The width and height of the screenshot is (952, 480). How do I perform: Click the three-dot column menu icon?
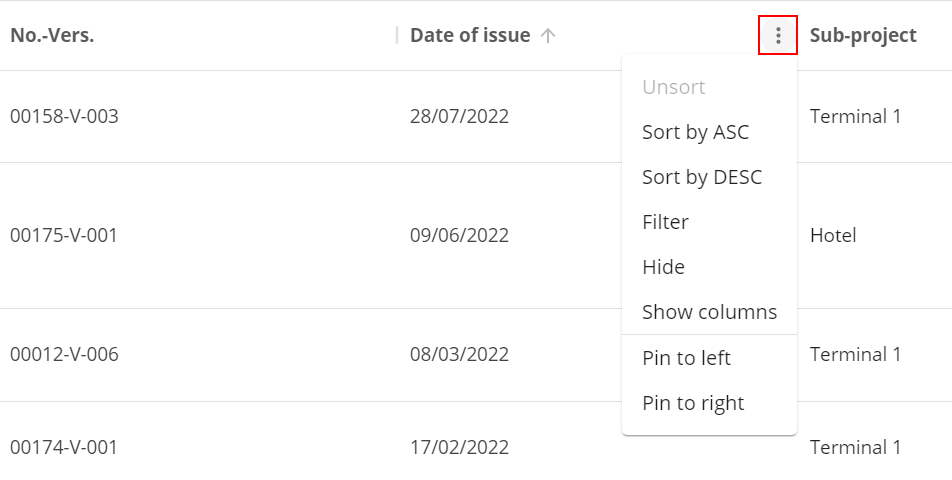point(778,36)
